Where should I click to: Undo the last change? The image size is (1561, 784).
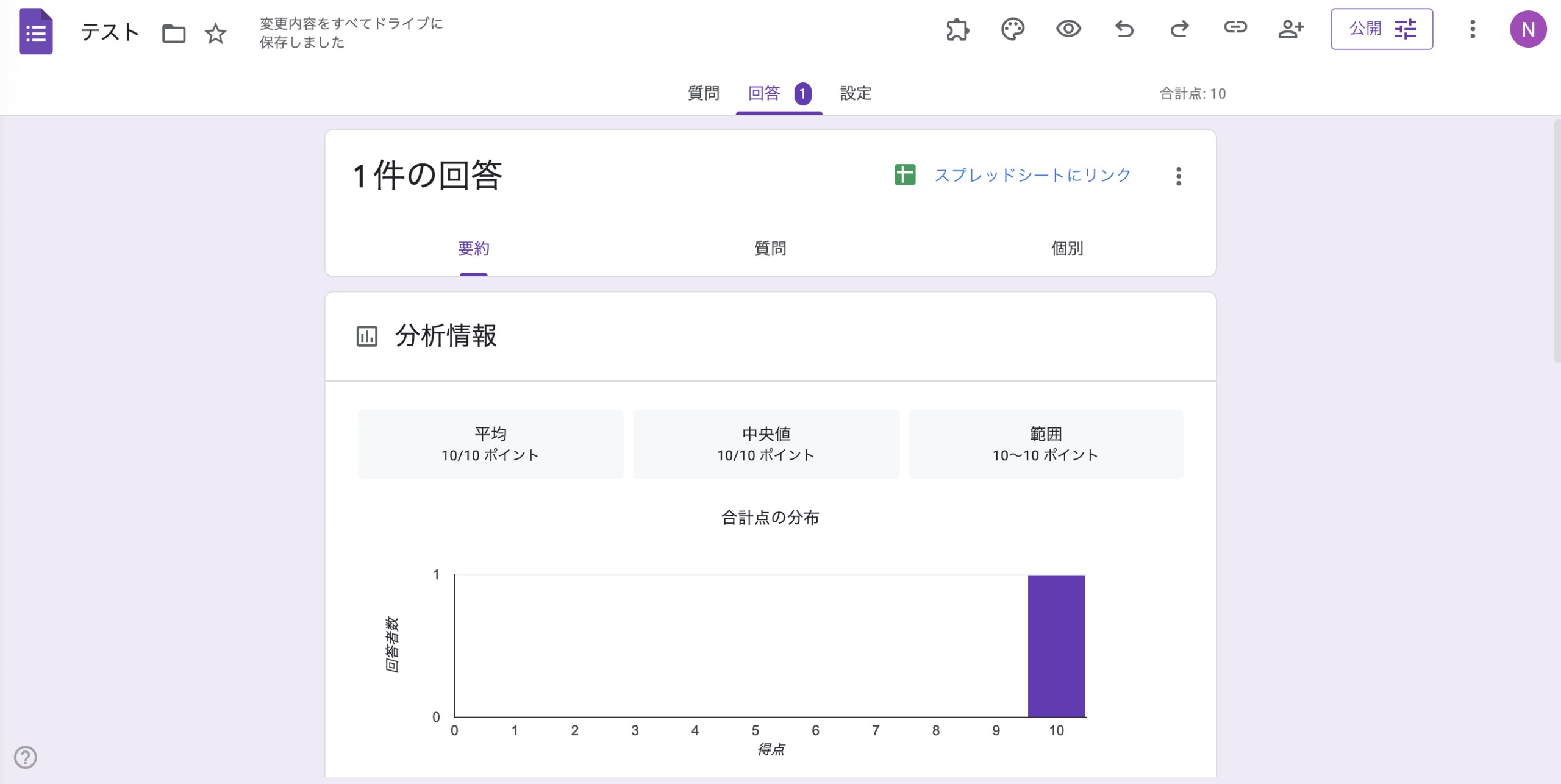tap(1124, 29)
